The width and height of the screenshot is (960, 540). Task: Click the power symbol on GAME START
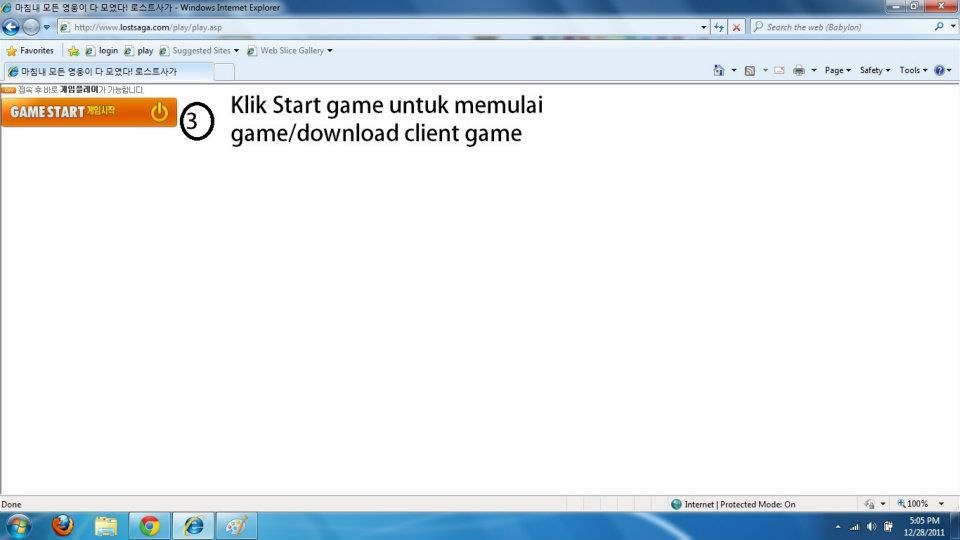tap(159, 112)
